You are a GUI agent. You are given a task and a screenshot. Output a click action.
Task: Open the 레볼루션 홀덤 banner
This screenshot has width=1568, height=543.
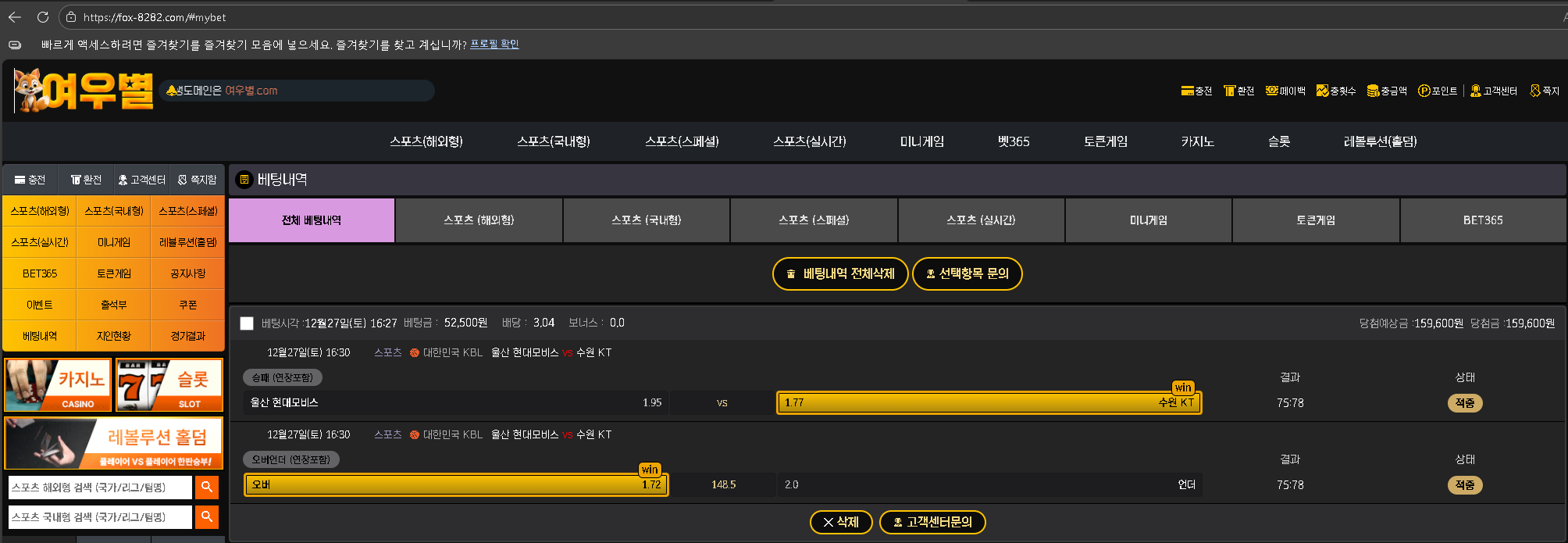pyautogui.click(x=114, y=443)
